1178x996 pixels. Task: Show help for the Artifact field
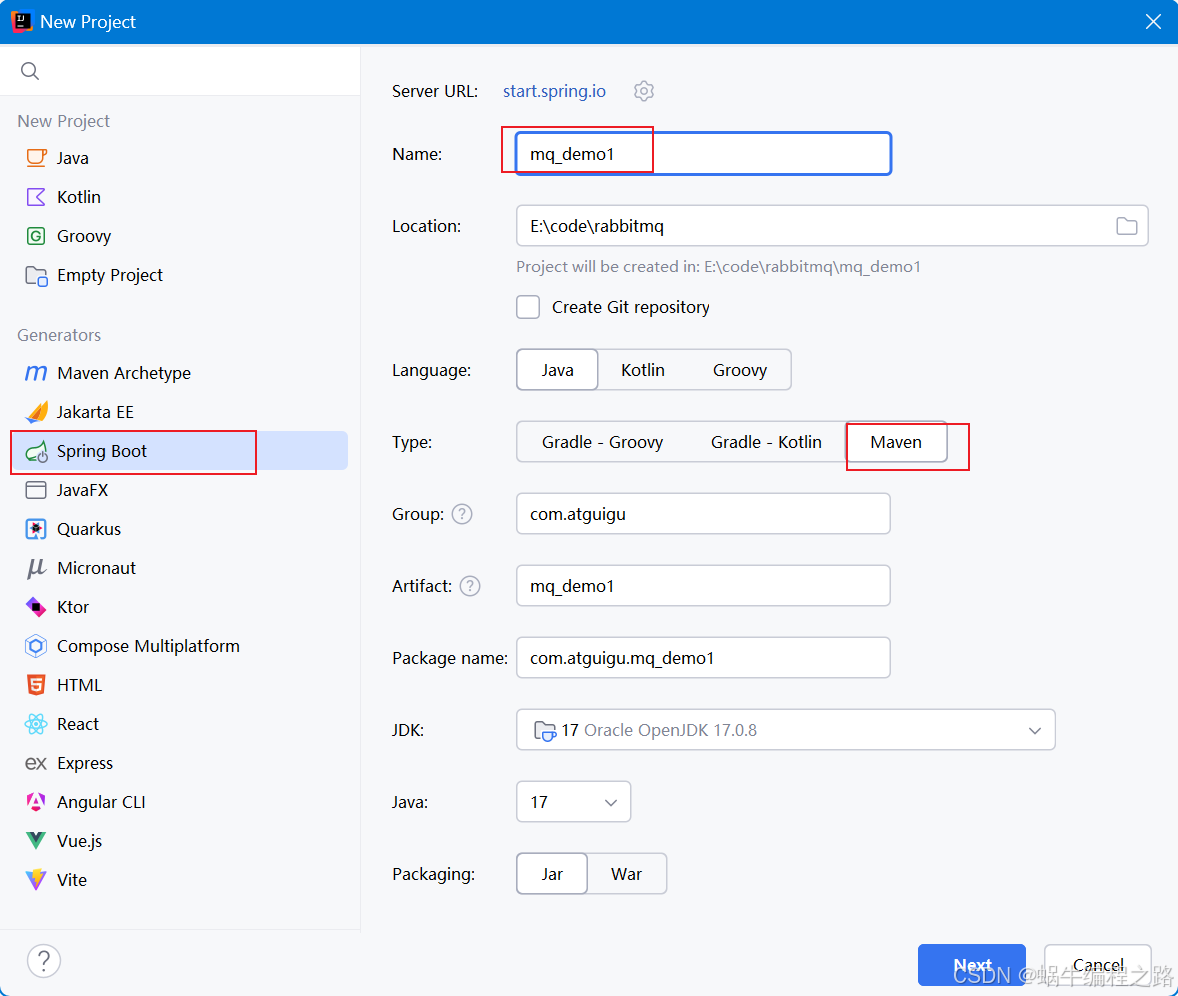pos(470,586)
